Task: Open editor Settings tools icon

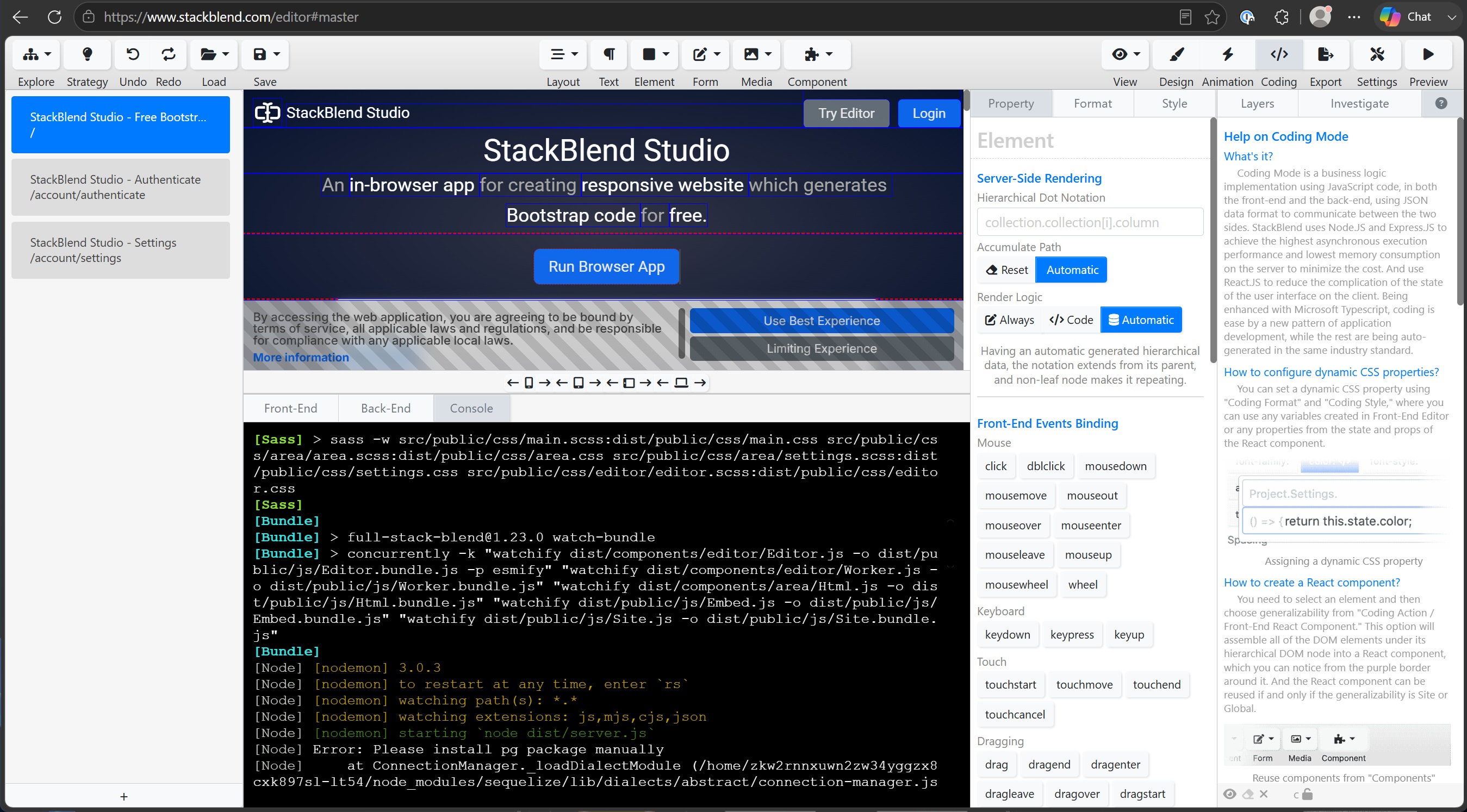Action: [x=1376, y=55]
